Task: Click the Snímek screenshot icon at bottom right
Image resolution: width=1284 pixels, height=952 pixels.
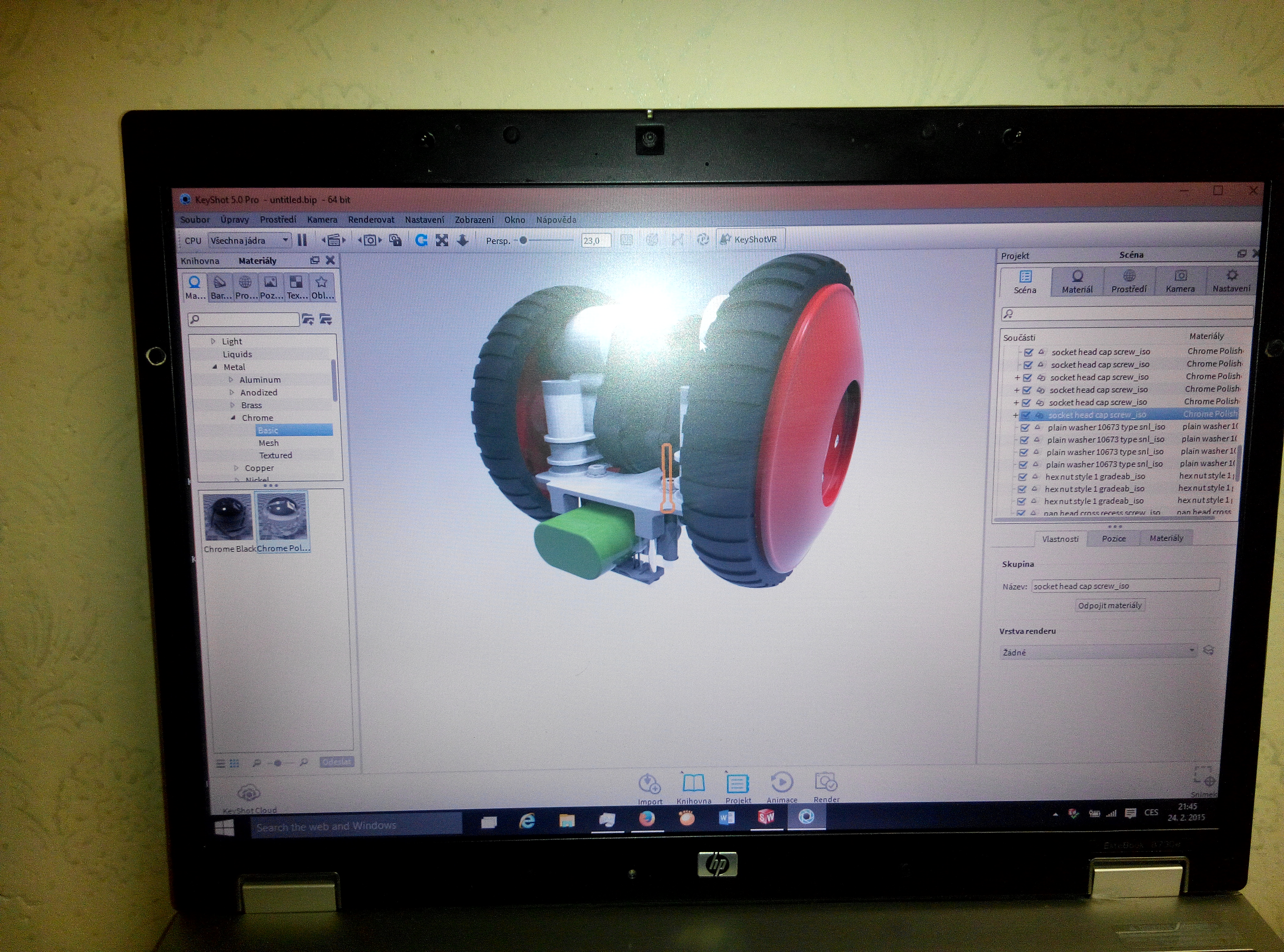Action: coord(1204,777)
